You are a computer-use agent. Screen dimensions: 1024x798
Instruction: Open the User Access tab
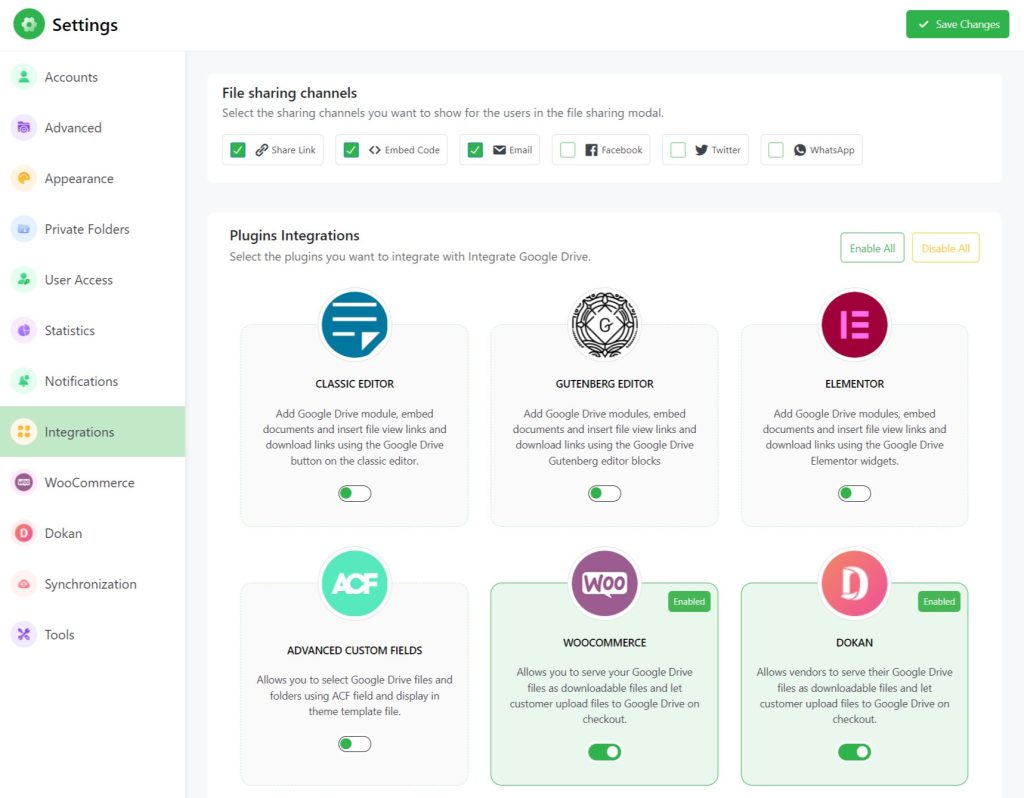[x=93, y=279]
